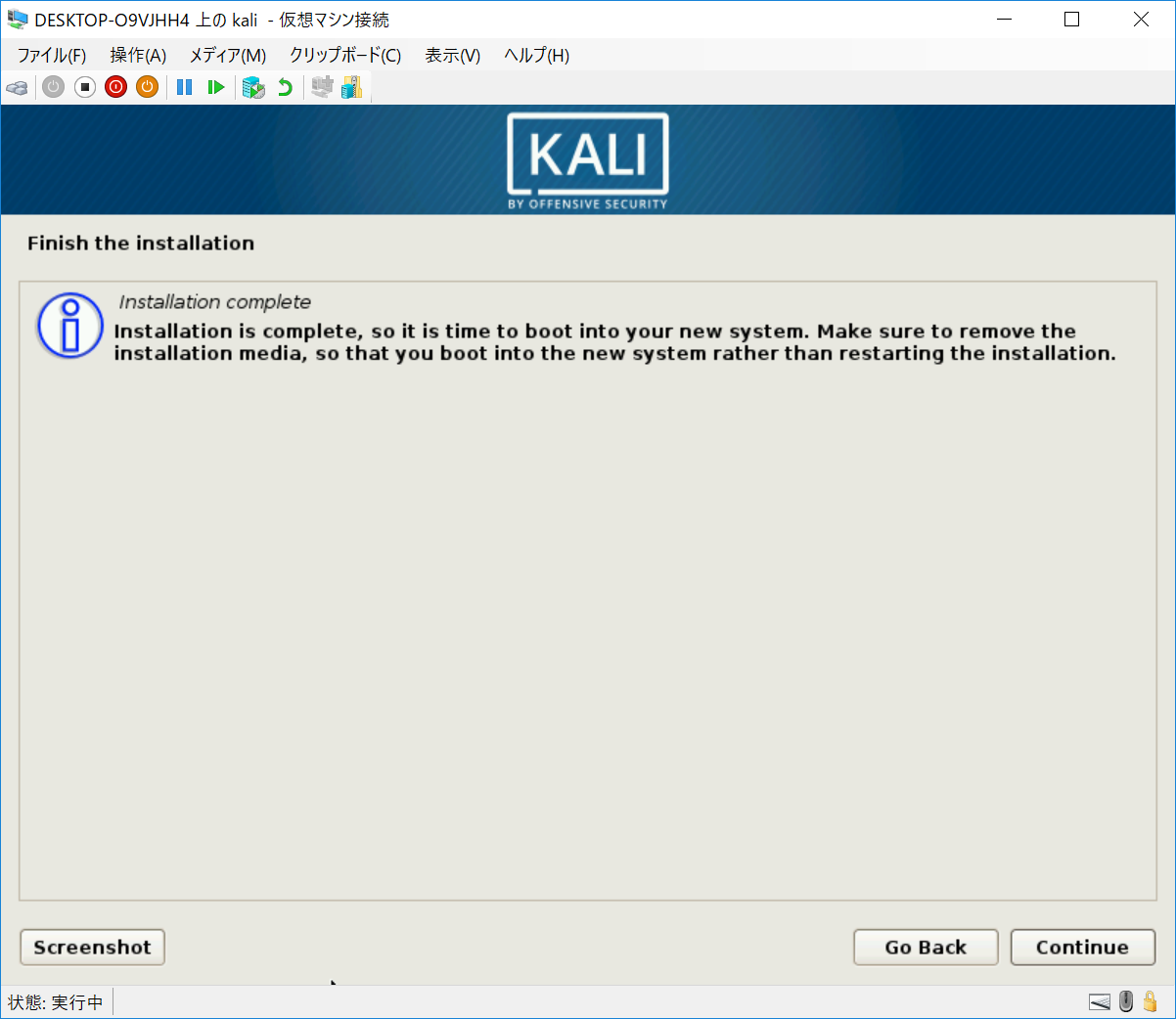Click the lock icon in status bar

(1151, 1001)
